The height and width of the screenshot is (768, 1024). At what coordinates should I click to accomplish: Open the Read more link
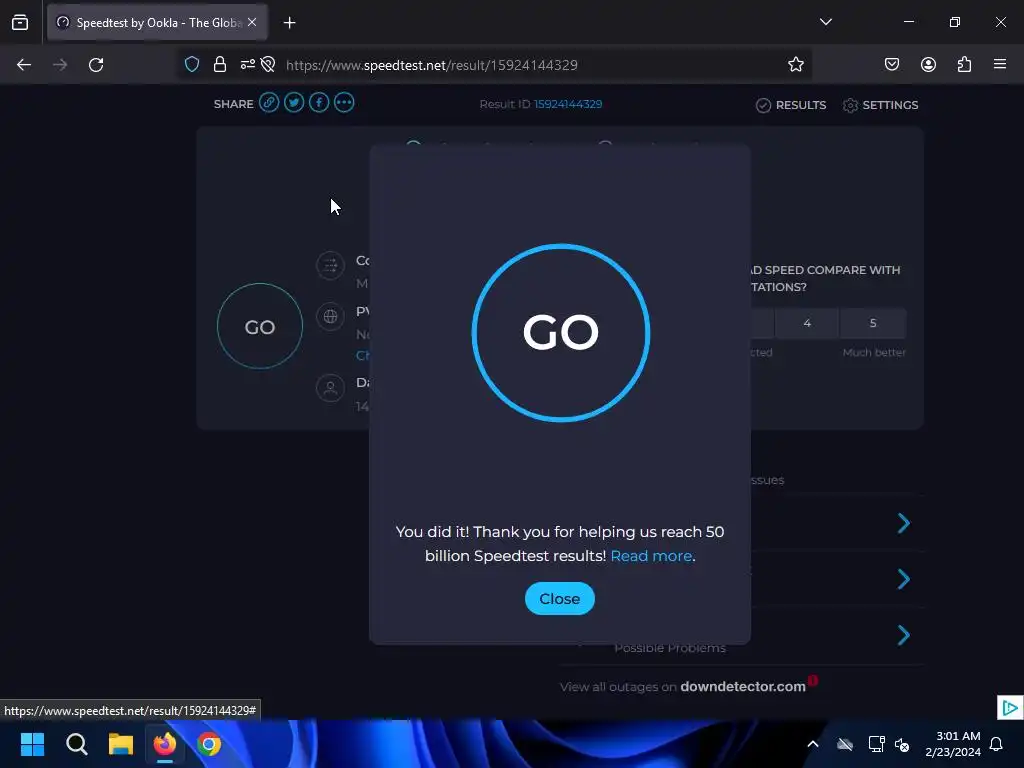(x=651, y=556)
